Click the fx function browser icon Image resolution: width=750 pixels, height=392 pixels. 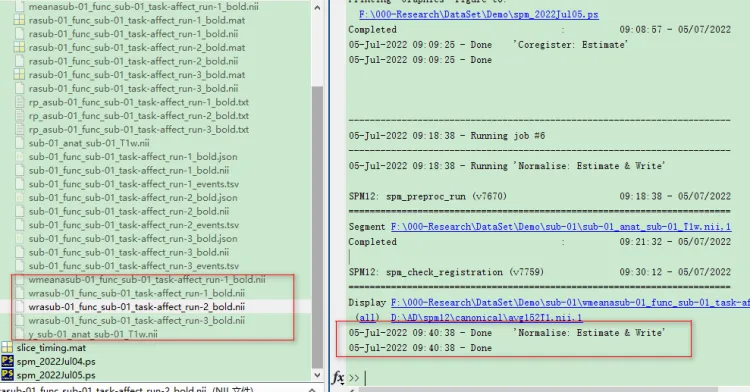point(338,378)
